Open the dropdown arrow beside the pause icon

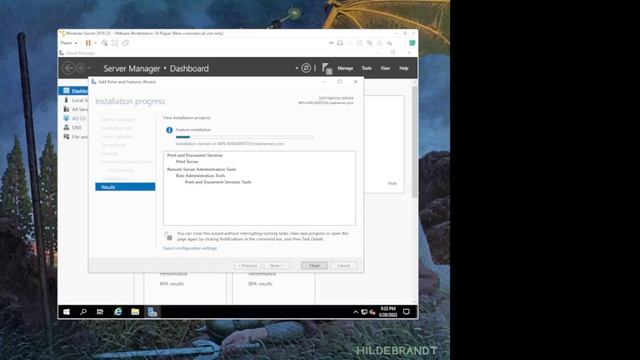tap(95, 43)
